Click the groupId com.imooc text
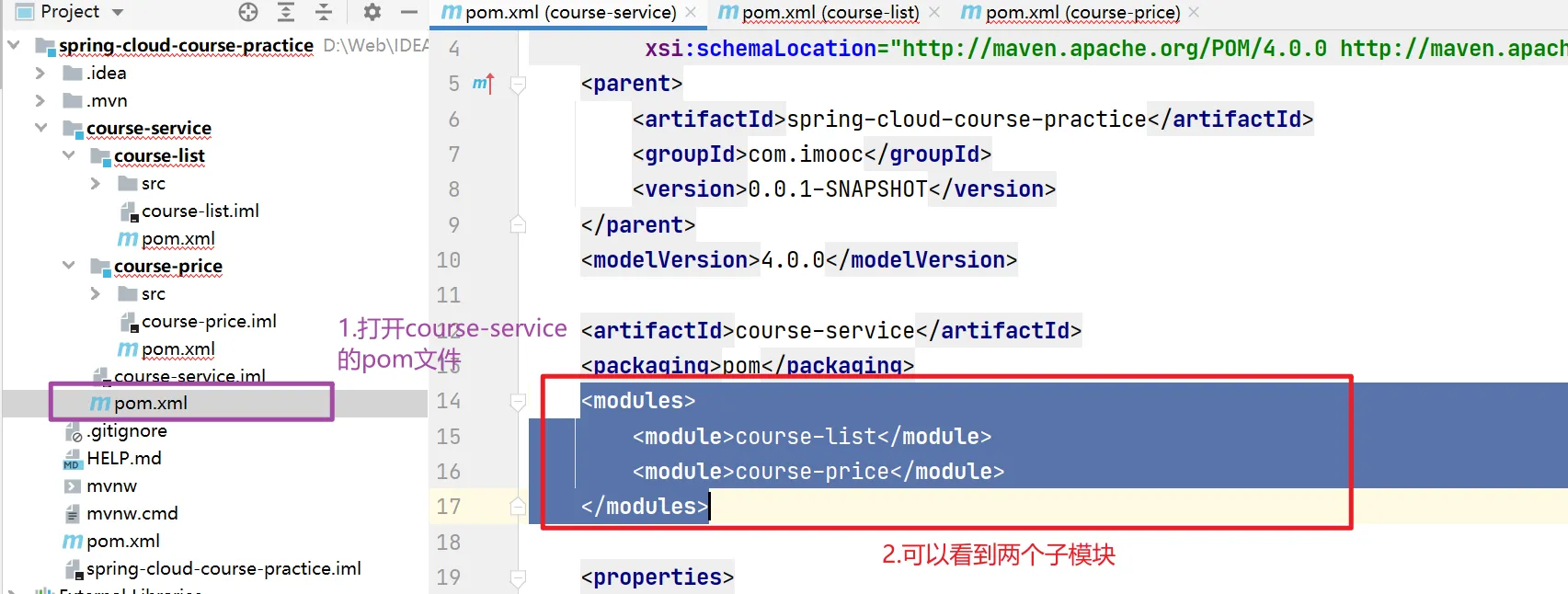This screenshot has height=594, width=1568. pyautogui.click(x=806, y=154)
